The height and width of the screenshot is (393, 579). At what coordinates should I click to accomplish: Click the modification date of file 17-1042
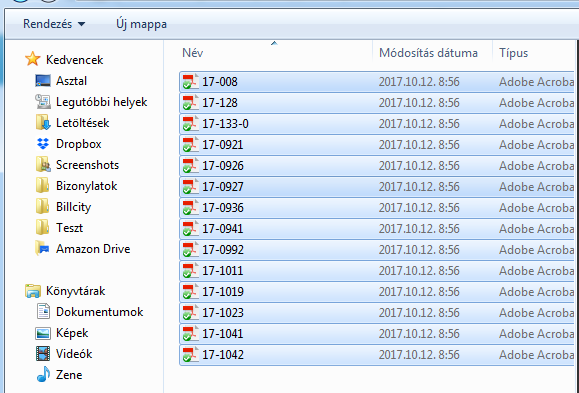click(419, 355)
